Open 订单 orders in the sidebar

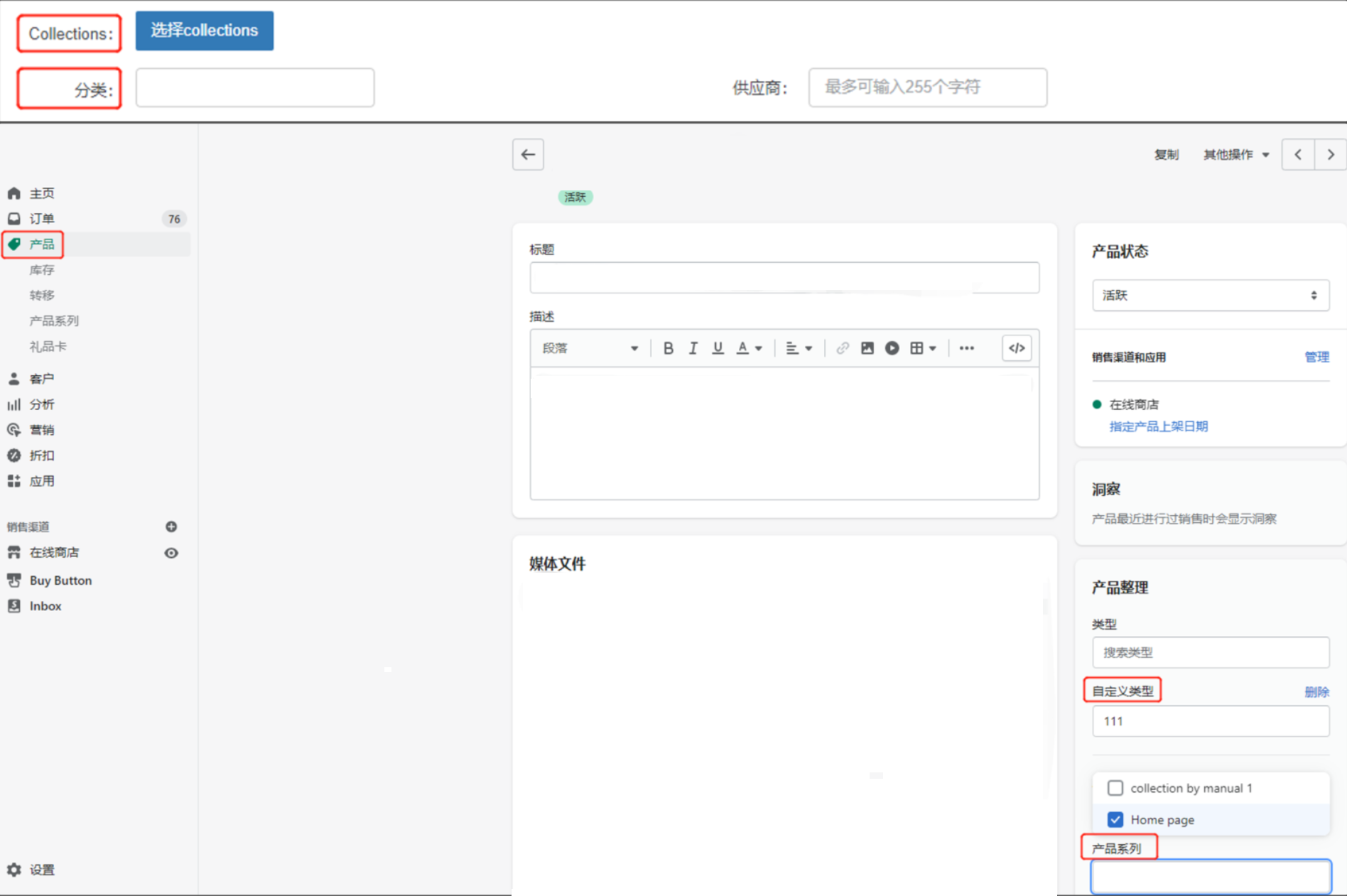click(42, 219)
